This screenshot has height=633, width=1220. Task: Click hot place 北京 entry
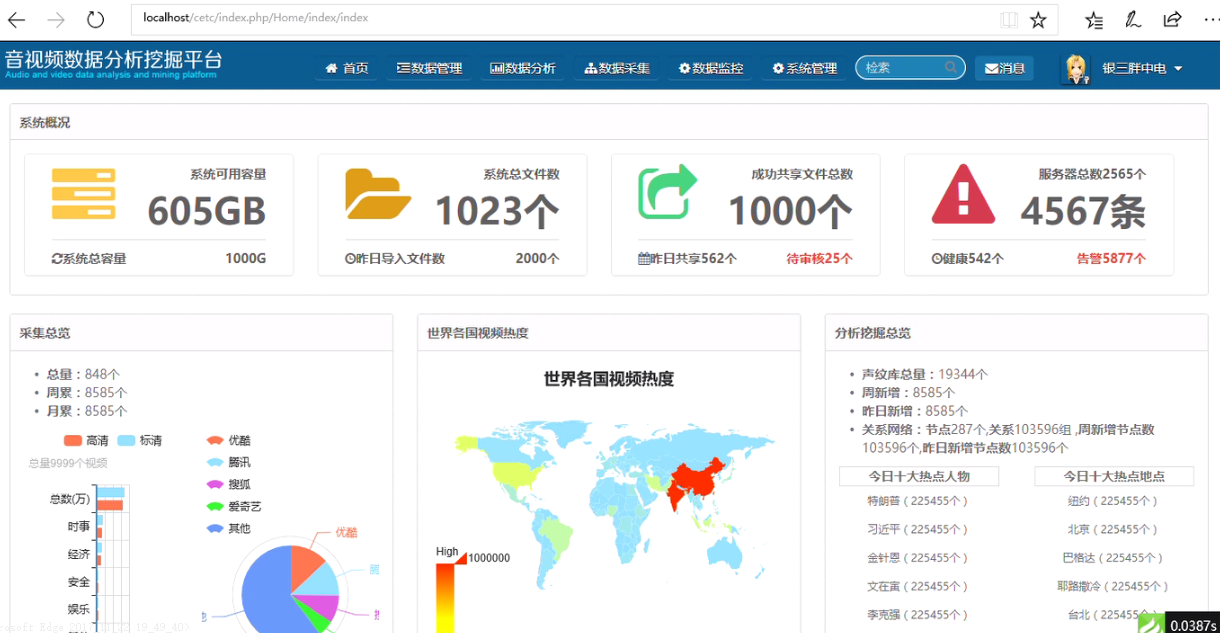1113,529
